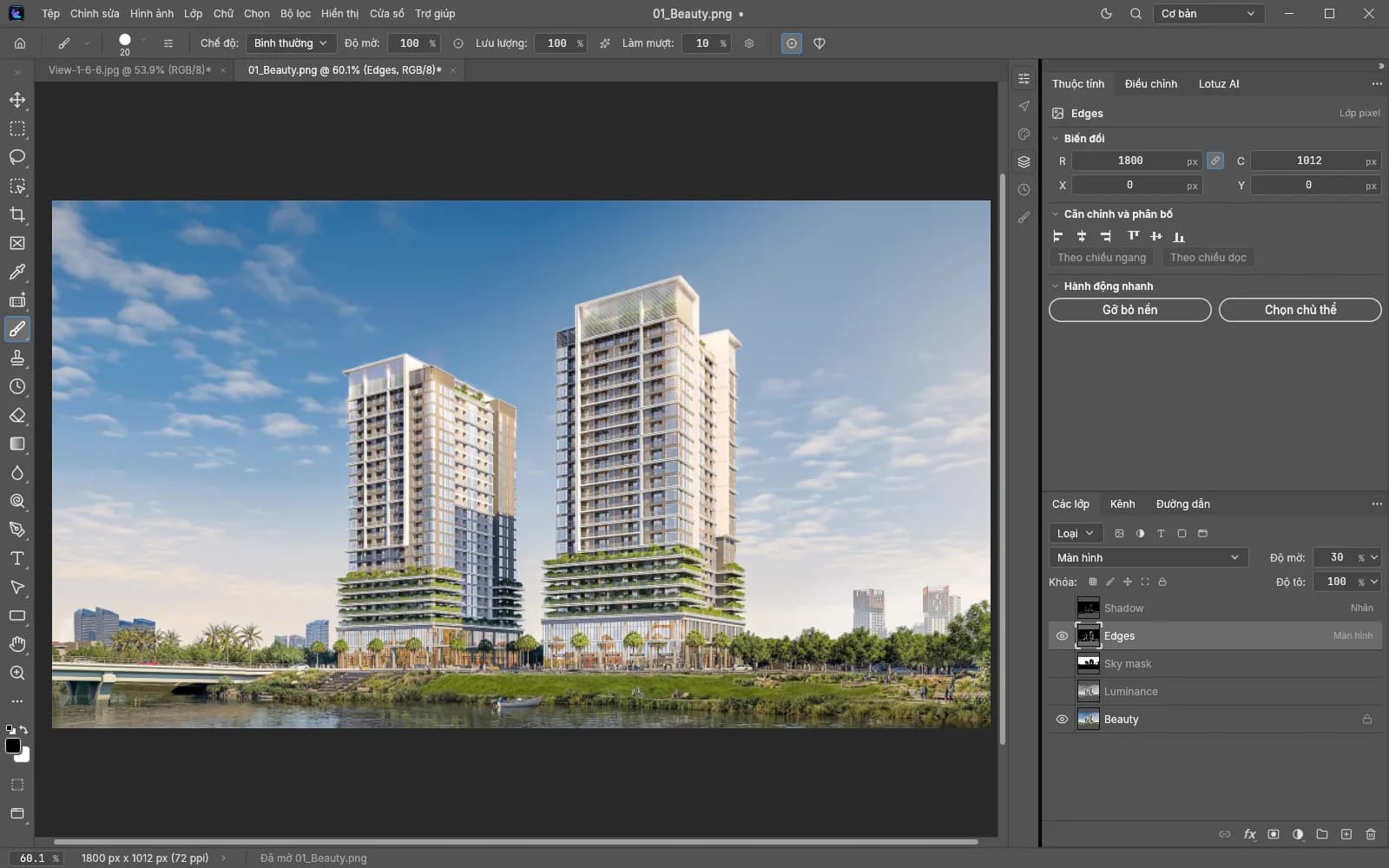Image resolution: width=1389 pixels, height=868 pixels.
Task: Select the Eyedropper tool
Action: (17, 272)
